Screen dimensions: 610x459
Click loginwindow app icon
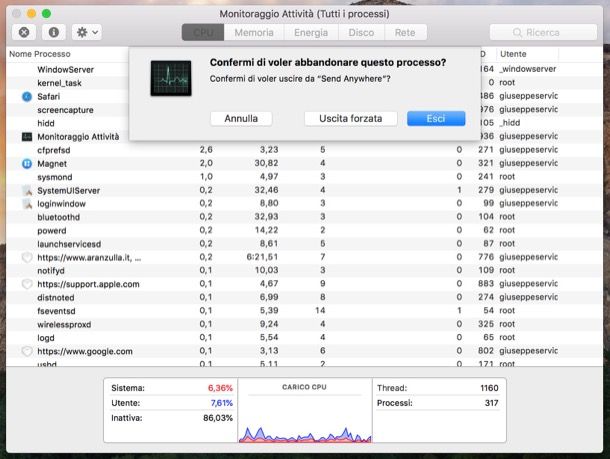pos(27,204)
